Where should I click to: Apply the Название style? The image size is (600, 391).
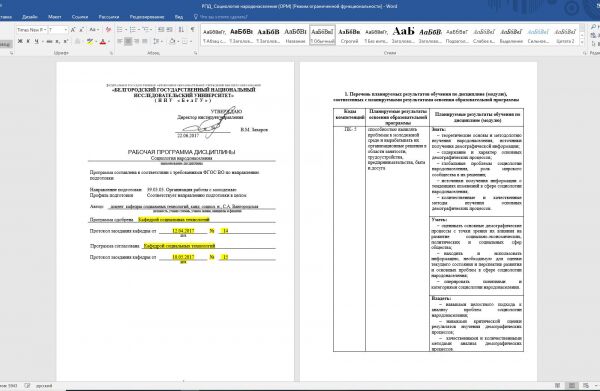(x=295, y=35)
